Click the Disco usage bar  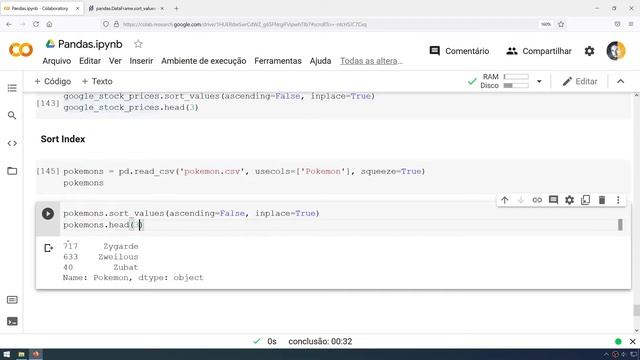[x=516, y=85]
